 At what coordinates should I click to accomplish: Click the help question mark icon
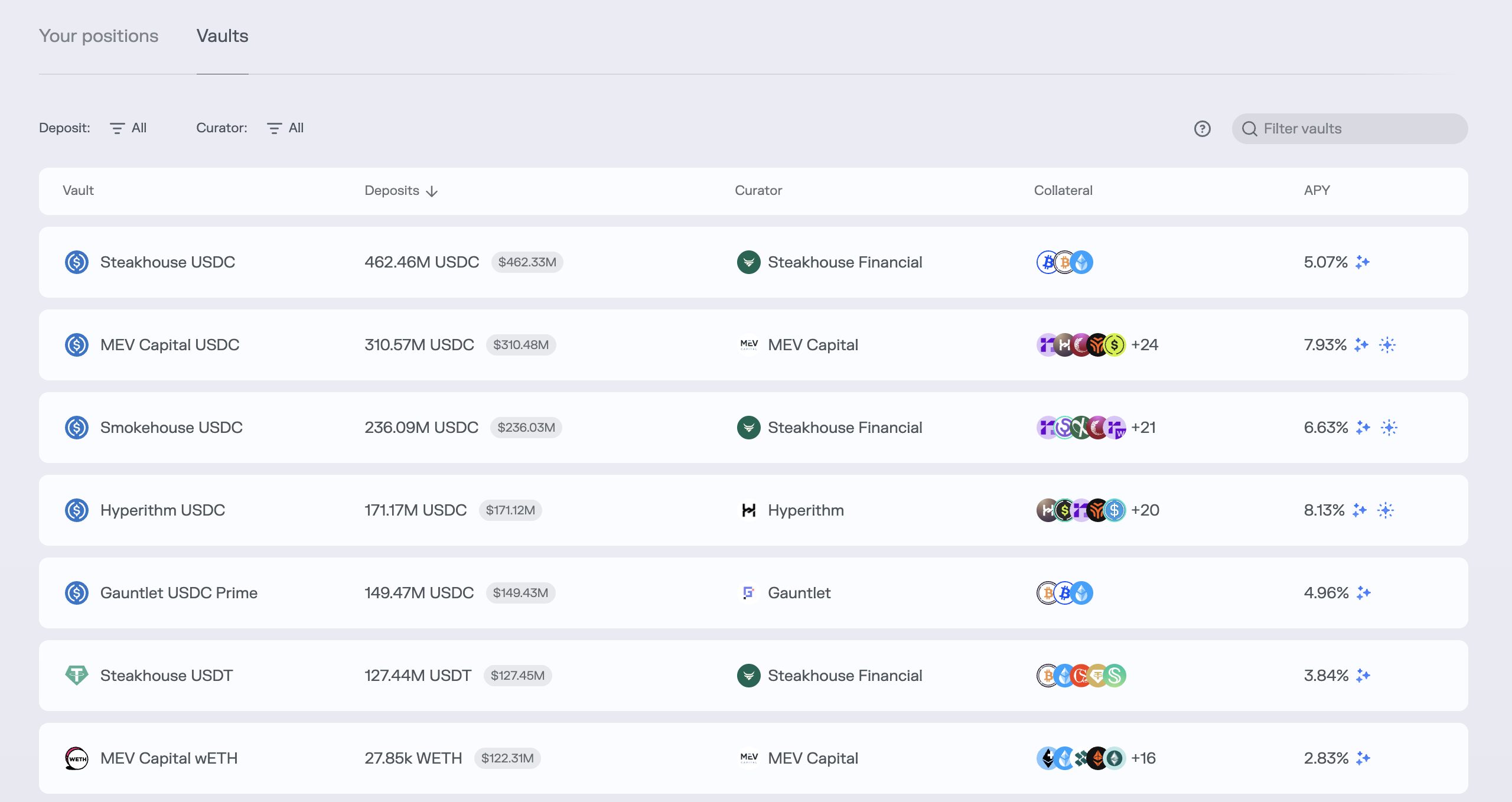[x=1202, y=129]
